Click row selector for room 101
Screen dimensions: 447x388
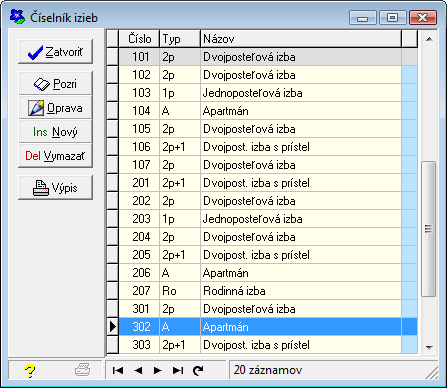coord(113,57)
